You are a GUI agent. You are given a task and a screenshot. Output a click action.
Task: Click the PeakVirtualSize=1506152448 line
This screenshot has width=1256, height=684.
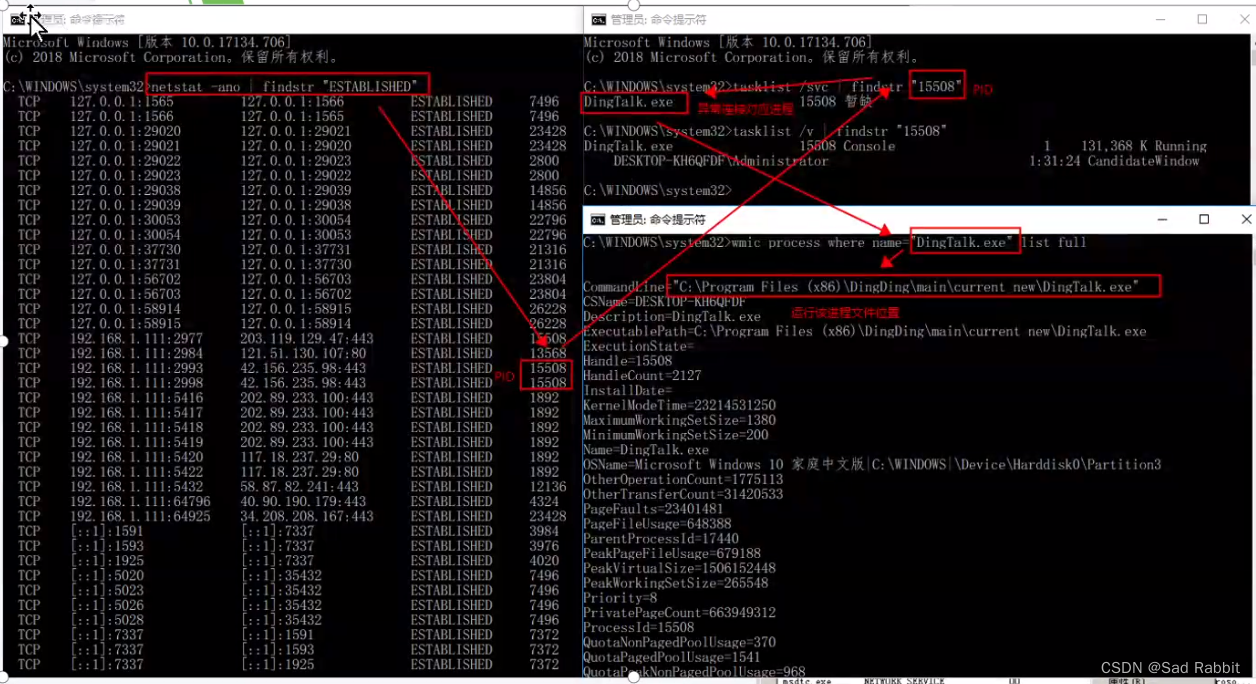679,568
